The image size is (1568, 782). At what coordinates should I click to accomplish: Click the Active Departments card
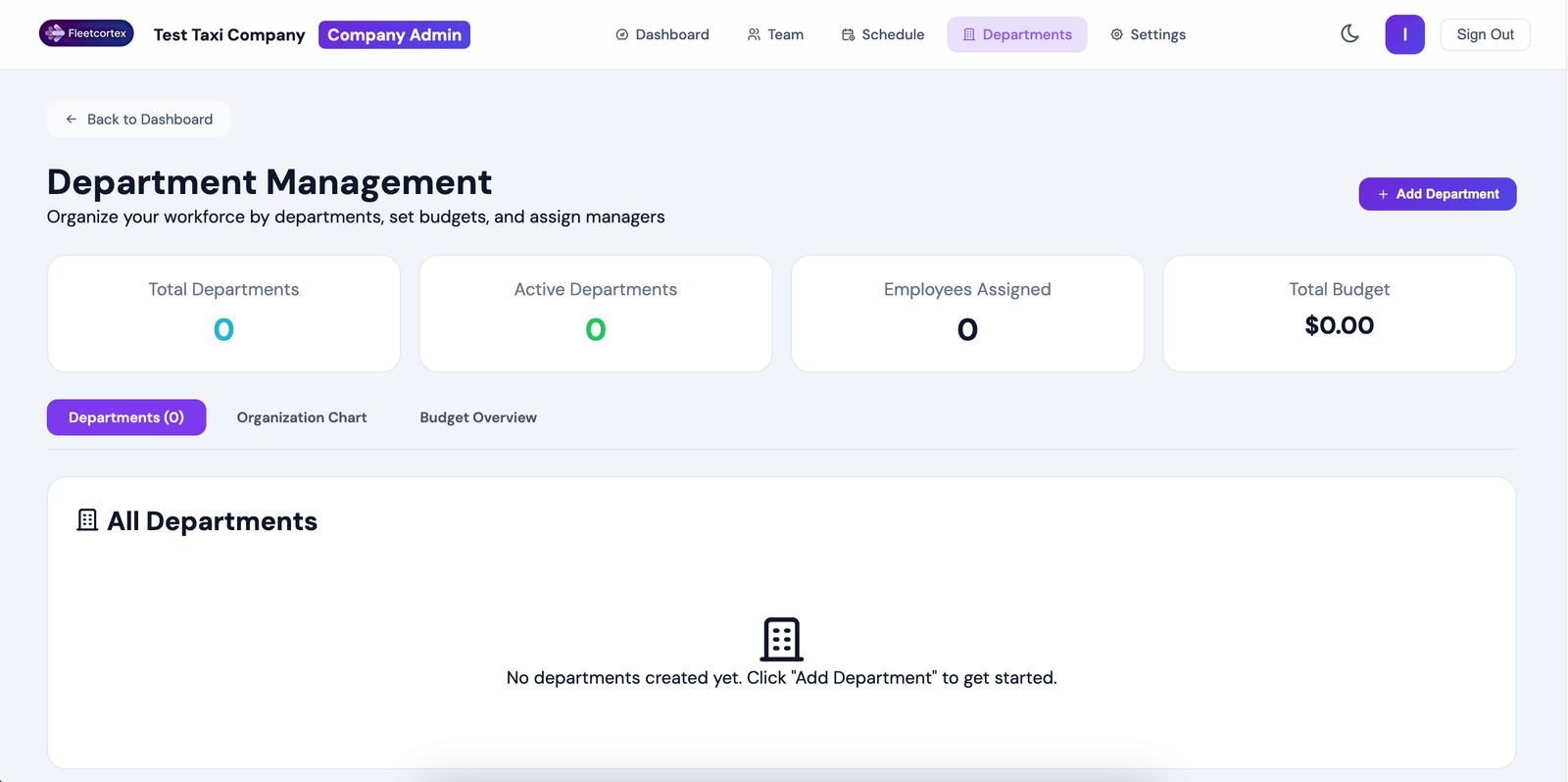coord(596,314)
